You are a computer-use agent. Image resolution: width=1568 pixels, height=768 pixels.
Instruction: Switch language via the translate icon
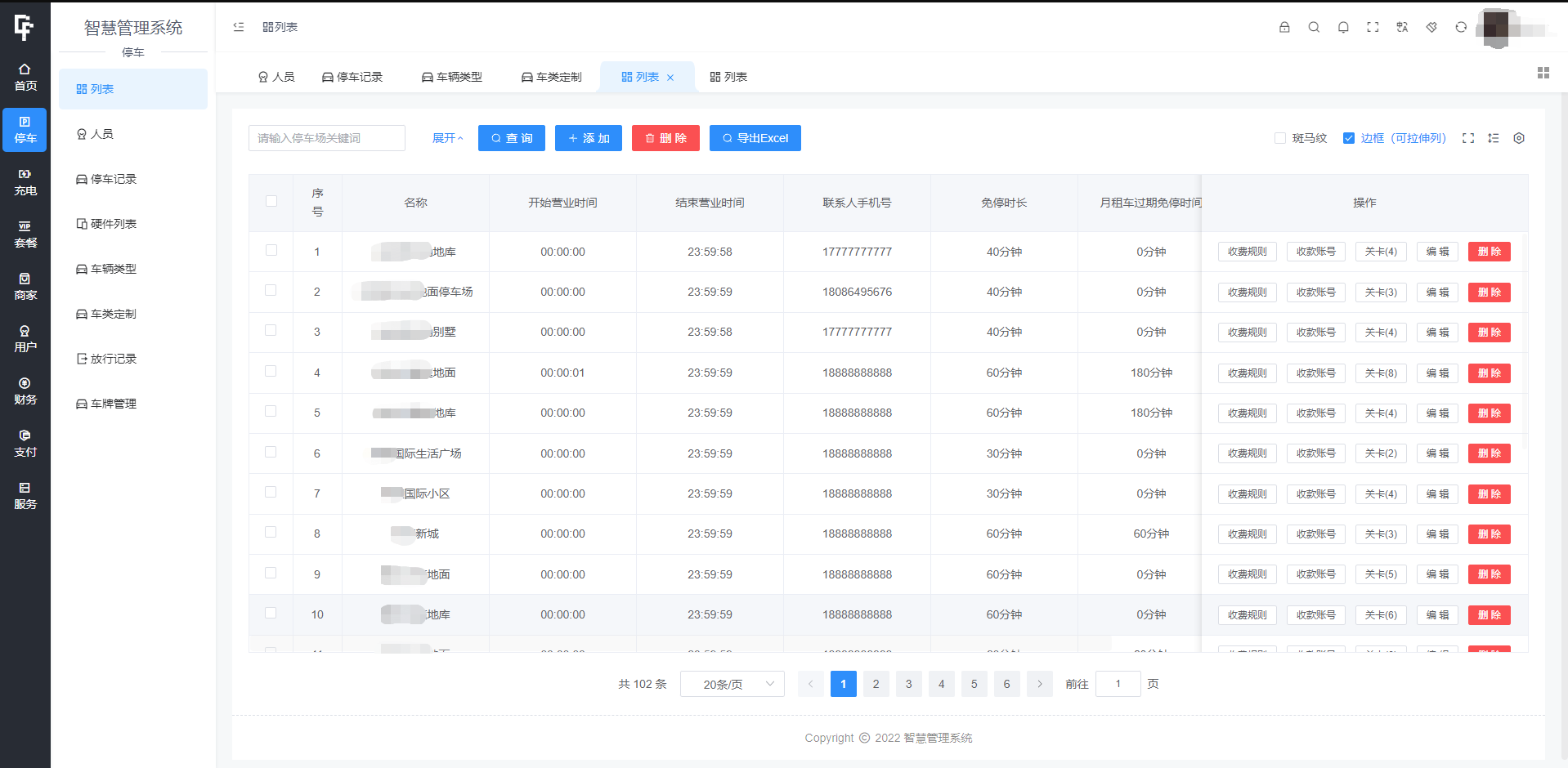tap(1402, 27)
